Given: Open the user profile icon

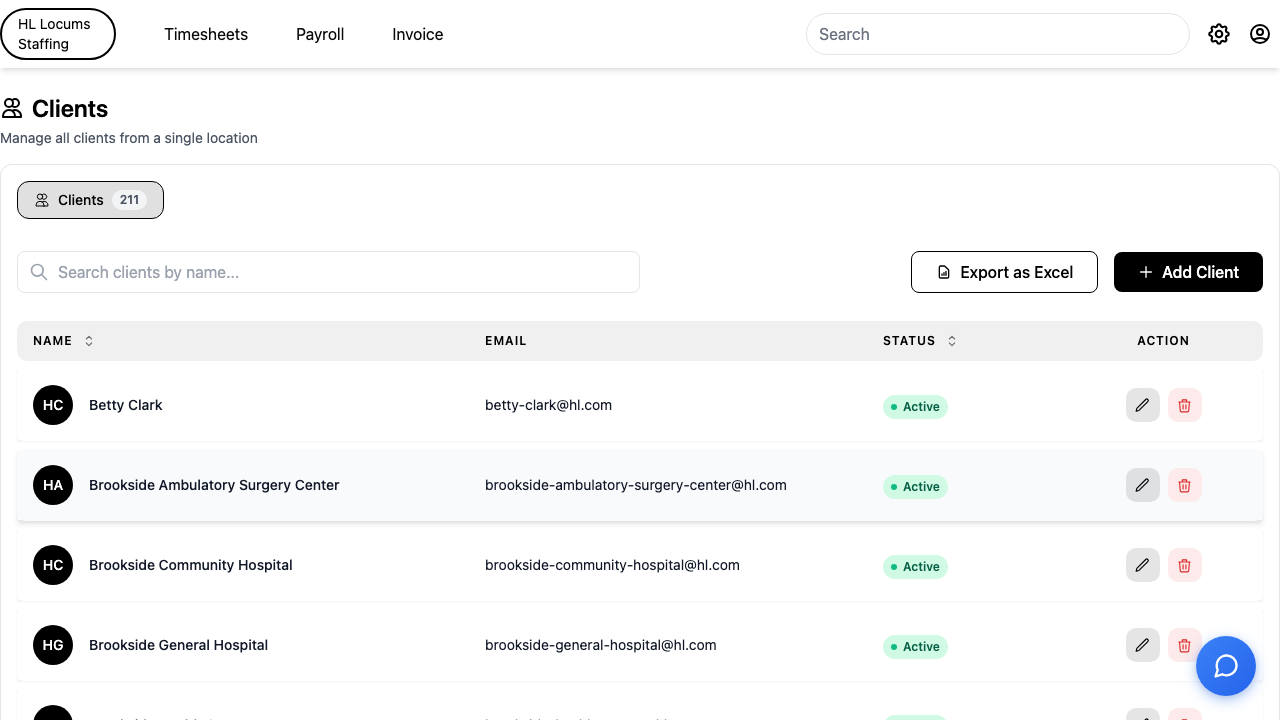Looking at the screenshot, I should [x=1260, y=34].
